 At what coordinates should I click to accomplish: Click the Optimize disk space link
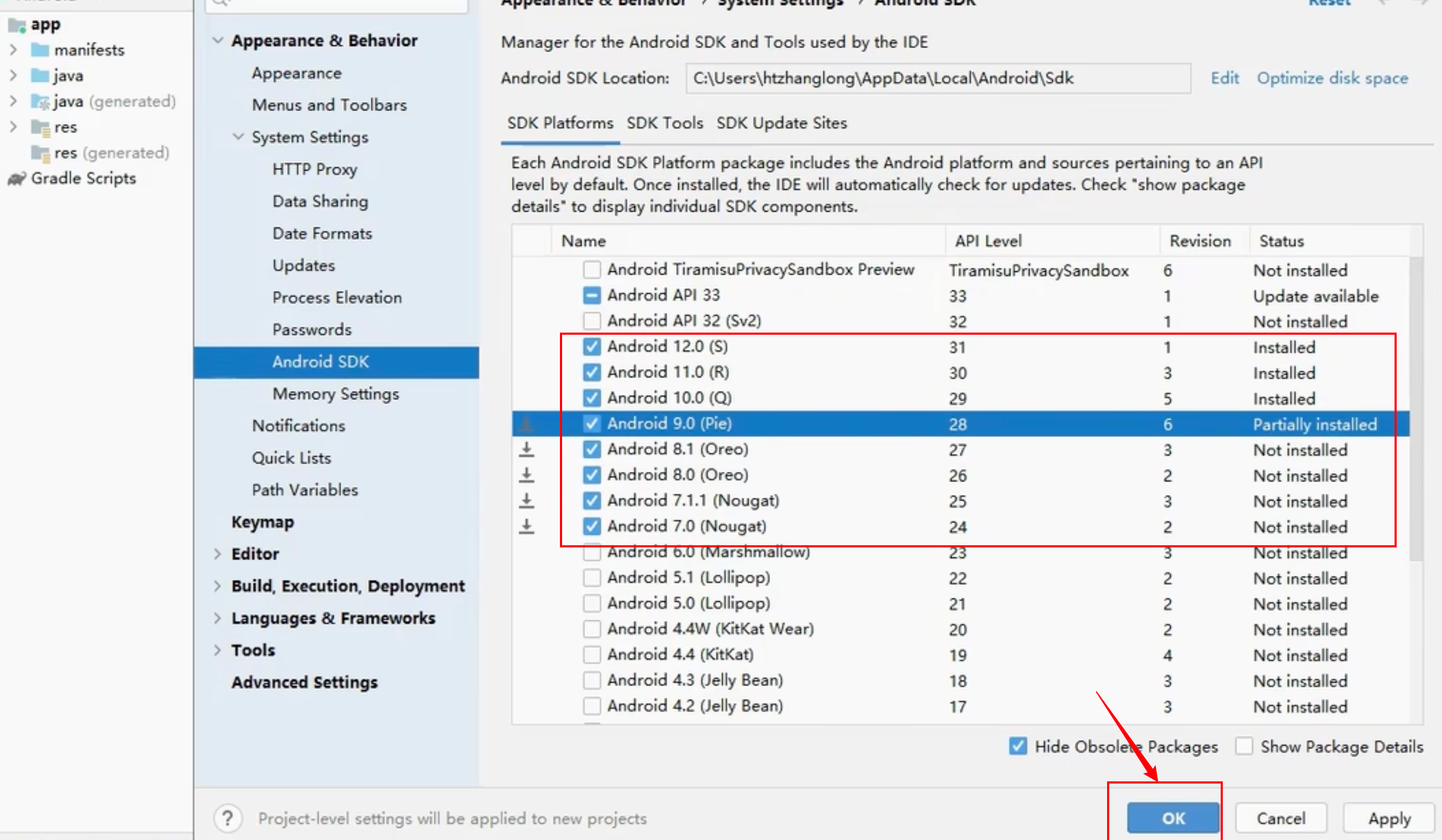pos(1332,78)
